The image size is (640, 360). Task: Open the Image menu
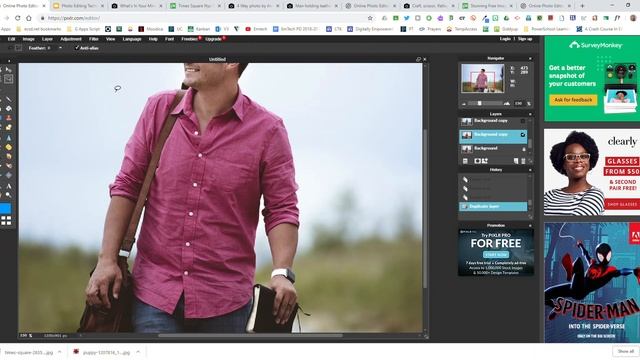tap(29, 39)
